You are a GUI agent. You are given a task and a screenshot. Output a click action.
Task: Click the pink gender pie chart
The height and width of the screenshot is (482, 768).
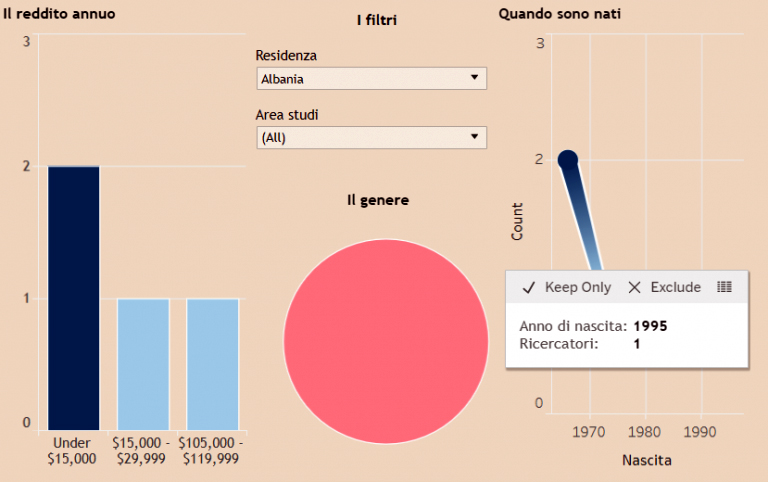coord(386,341)
